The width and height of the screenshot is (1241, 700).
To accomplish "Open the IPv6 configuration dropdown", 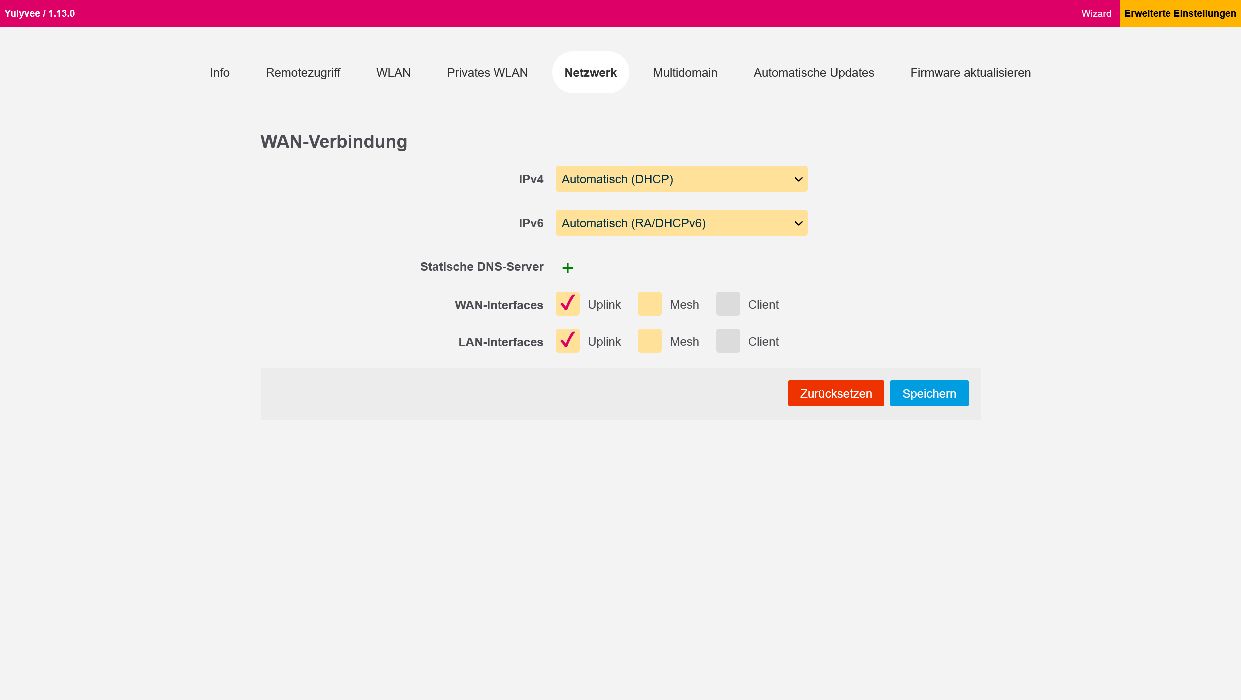I will click(x=681, y=223).
